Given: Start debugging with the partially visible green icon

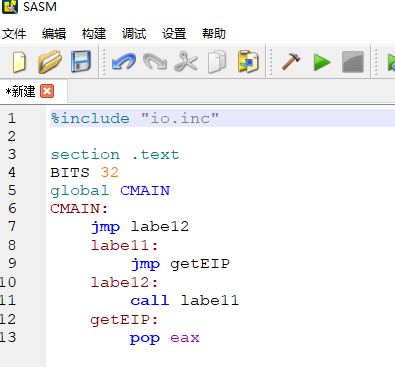Looking at the screenshot, I should tap(391, 62).
